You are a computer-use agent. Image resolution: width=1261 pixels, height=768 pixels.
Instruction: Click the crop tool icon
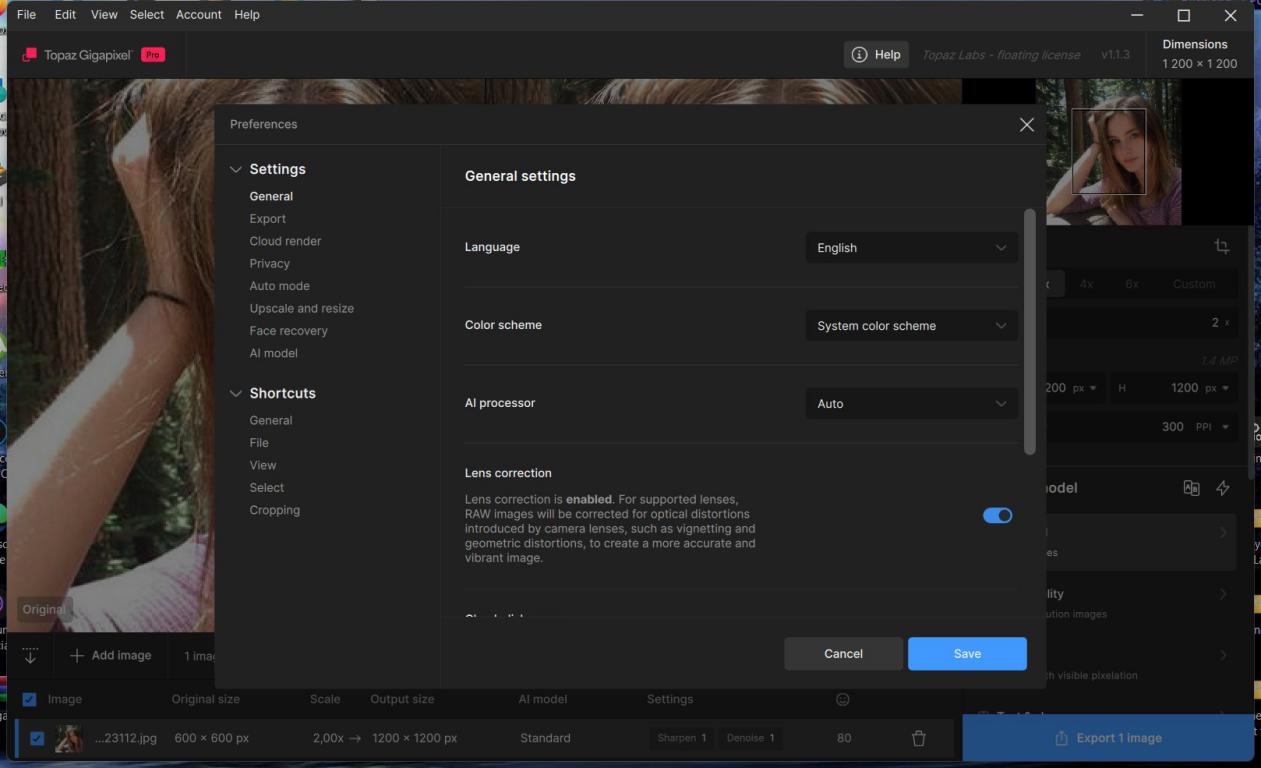1221,246
